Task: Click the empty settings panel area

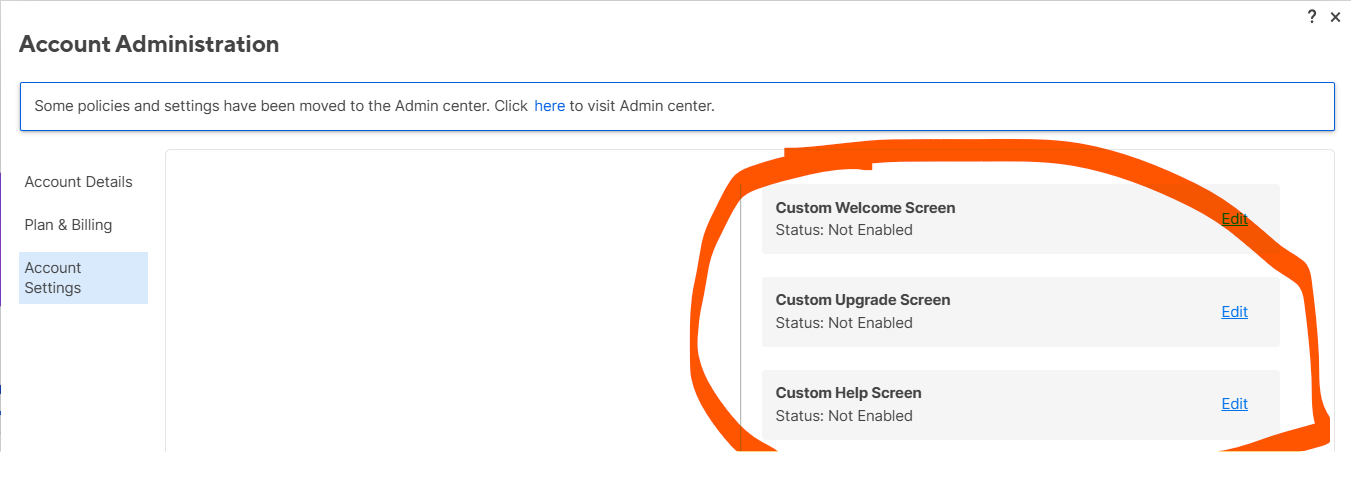Action: pyautogui.click(x=450, y=300)
